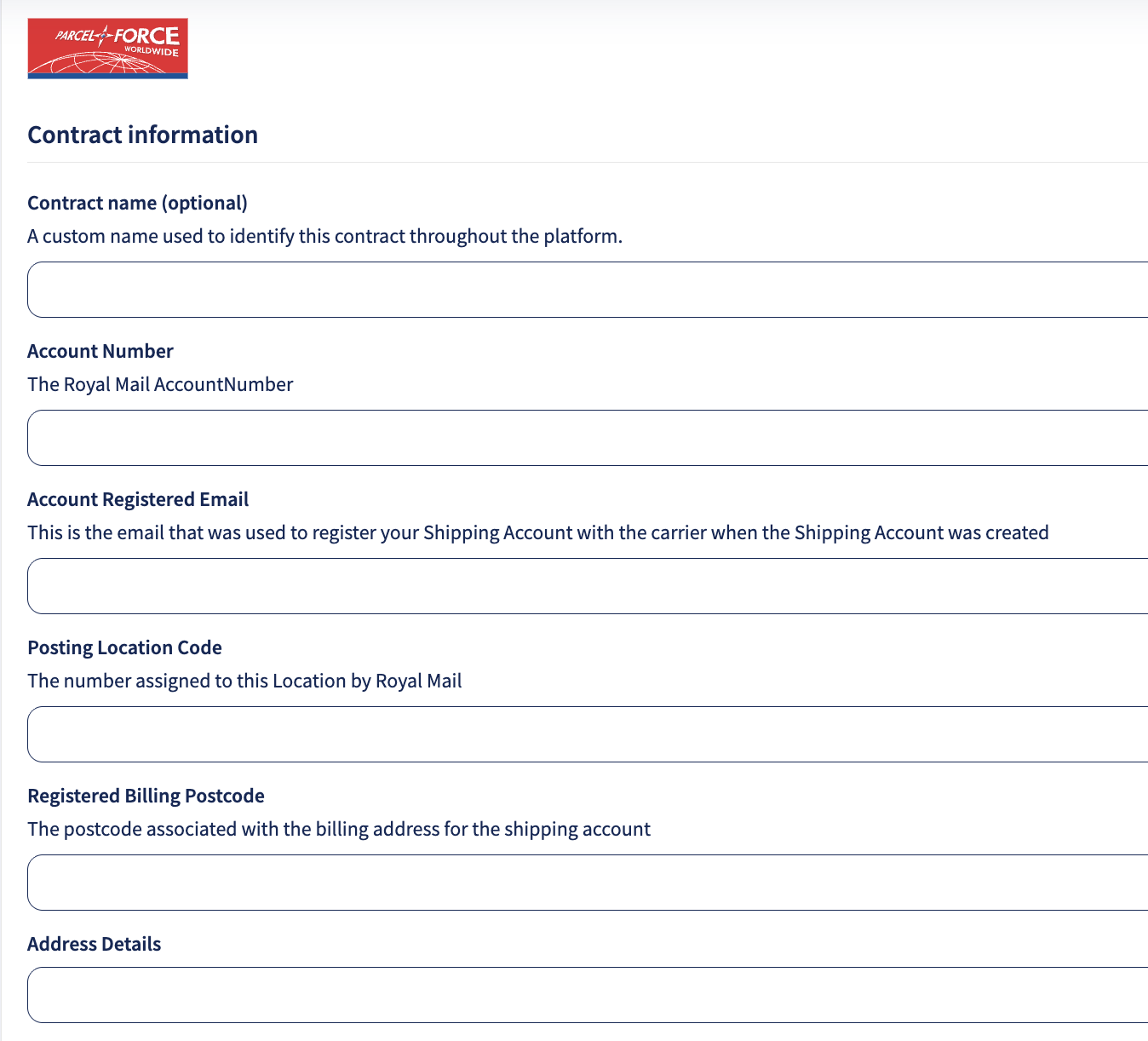1148x1041 pixels.
Task: Activate the Address Details input box
Action: pos(588,995)
